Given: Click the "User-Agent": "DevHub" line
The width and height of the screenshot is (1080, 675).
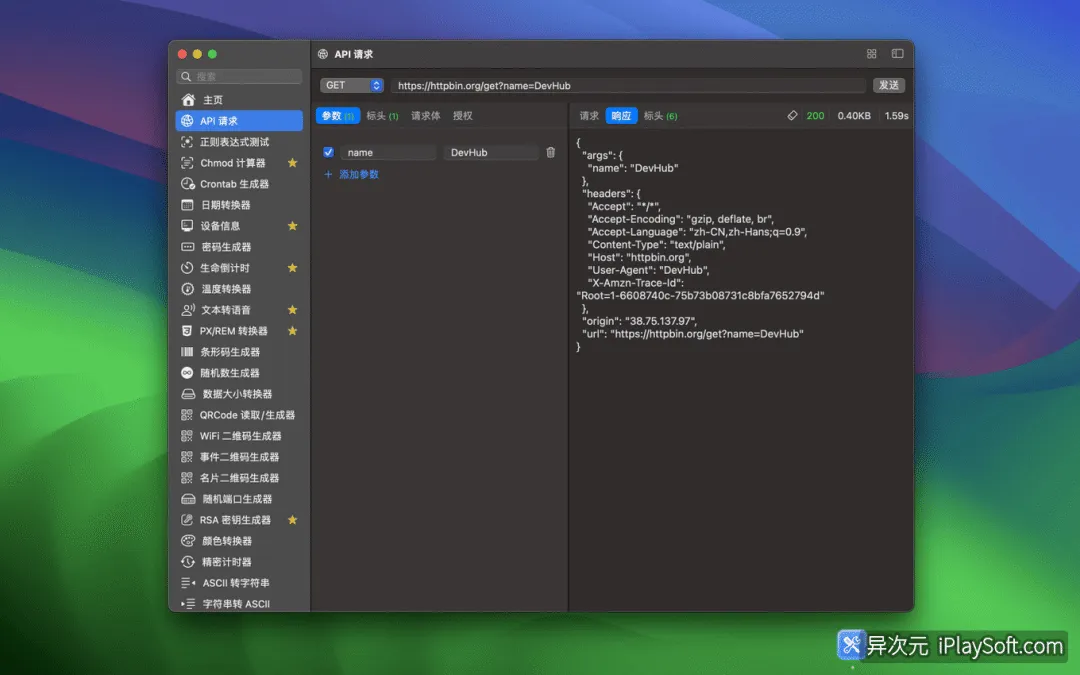Looking at the screenshot, I should coord(648,270).
